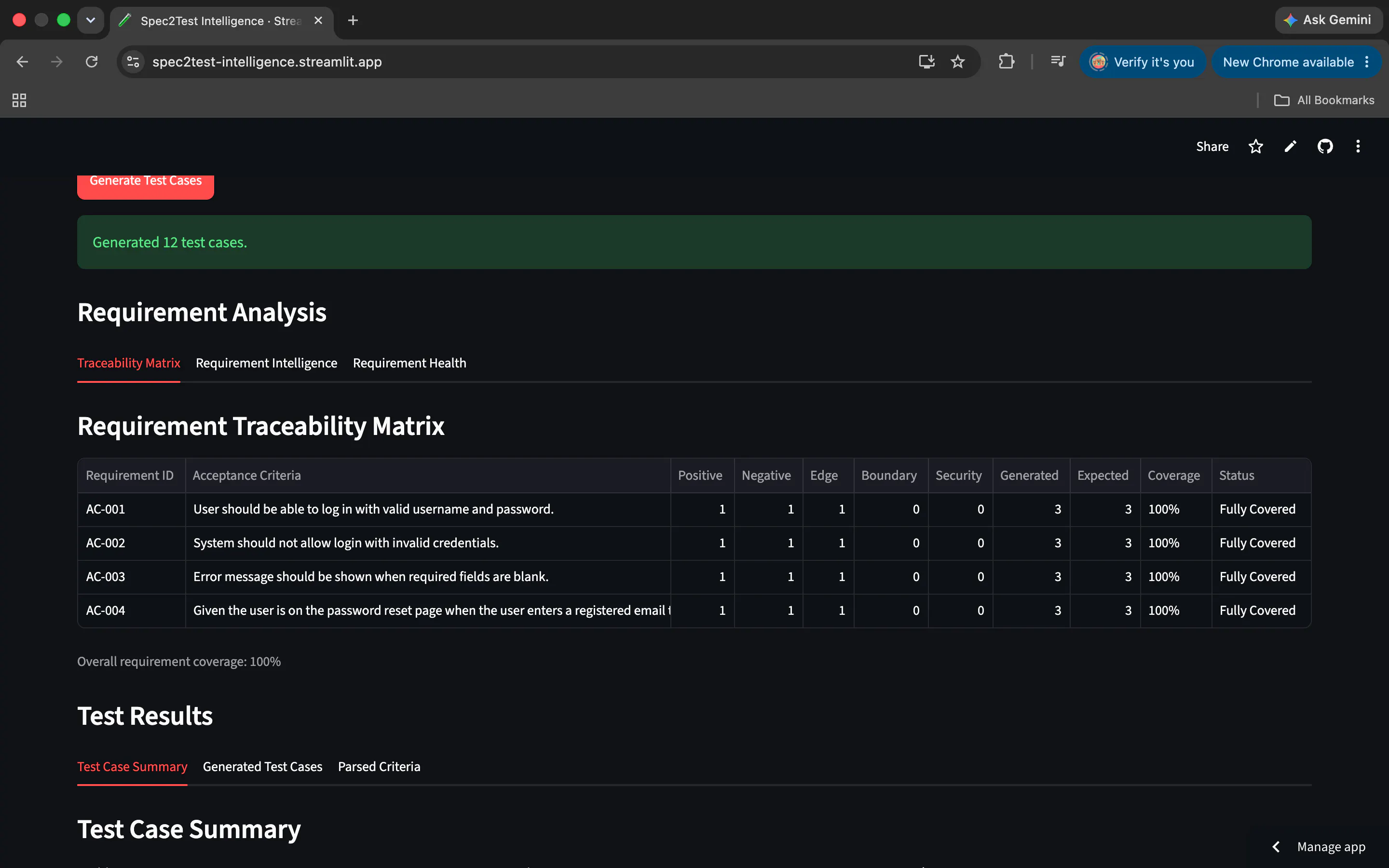Open the Chrome menu three dots
The width and height of the screenshot is (1389, 868).
pos(1367,62)
